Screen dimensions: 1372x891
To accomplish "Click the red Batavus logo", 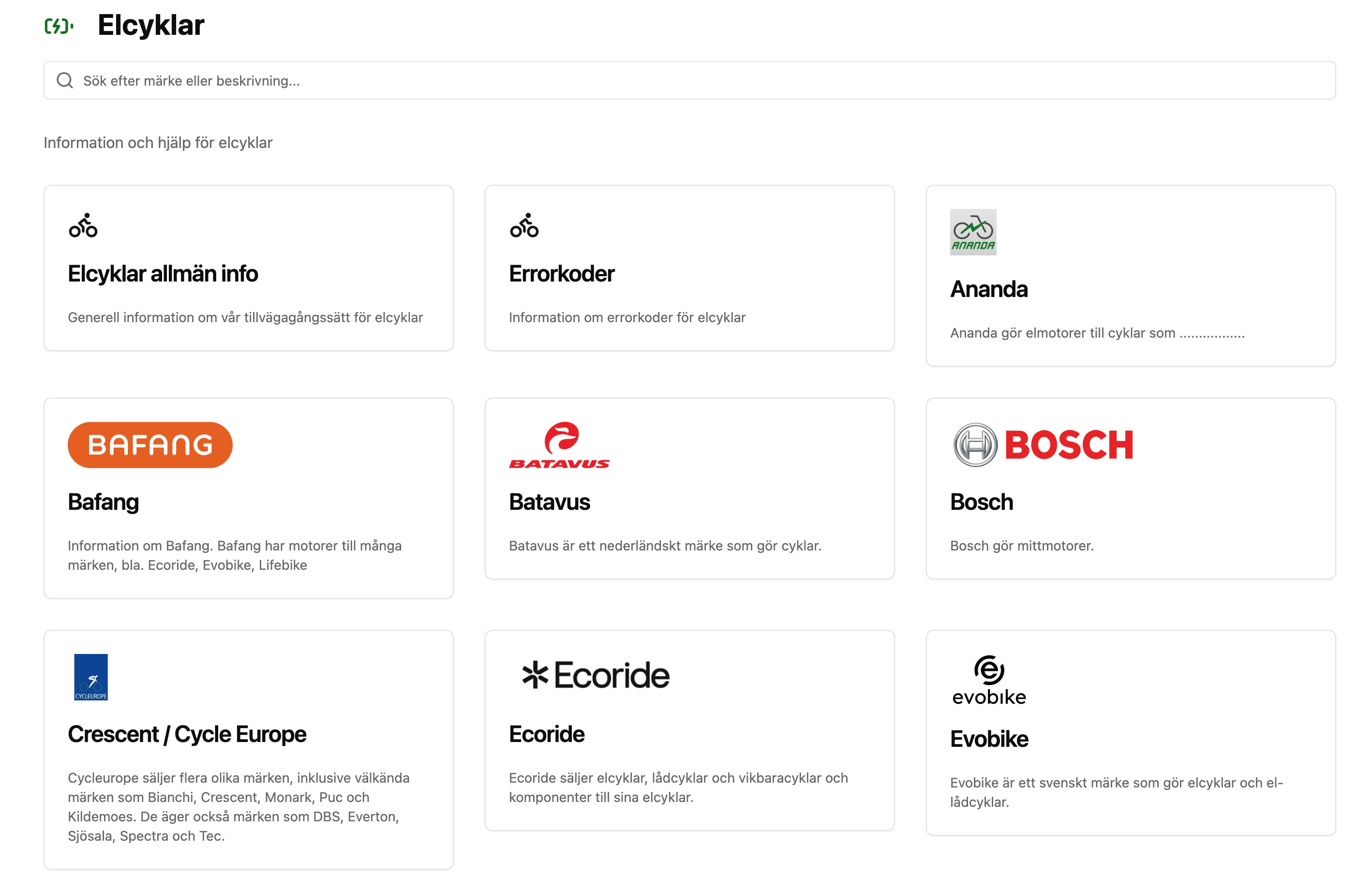I will pyautogui.click(x=559, y=445).
